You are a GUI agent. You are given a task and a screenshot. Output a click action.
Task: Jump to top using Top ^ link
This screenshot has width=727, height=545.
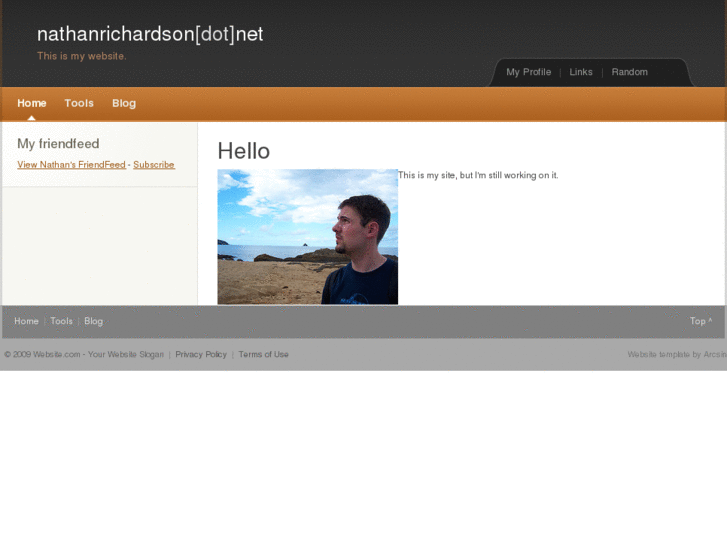click(x=701, y=321)
